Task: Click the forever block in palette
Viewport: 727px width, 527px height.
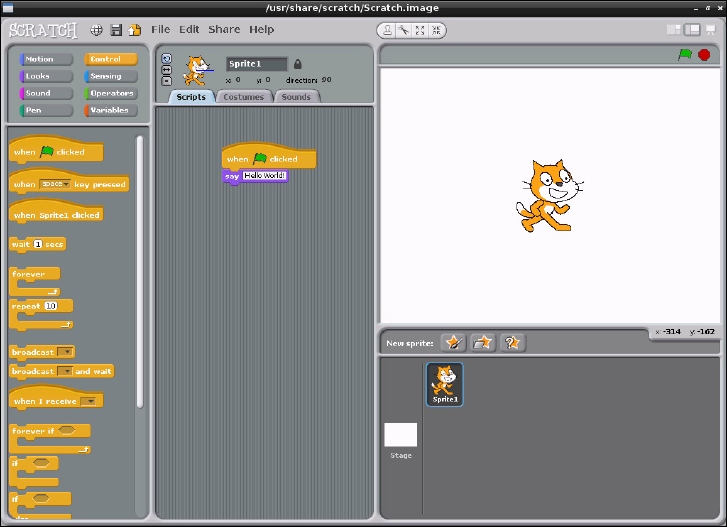Action: click(34, 281)
